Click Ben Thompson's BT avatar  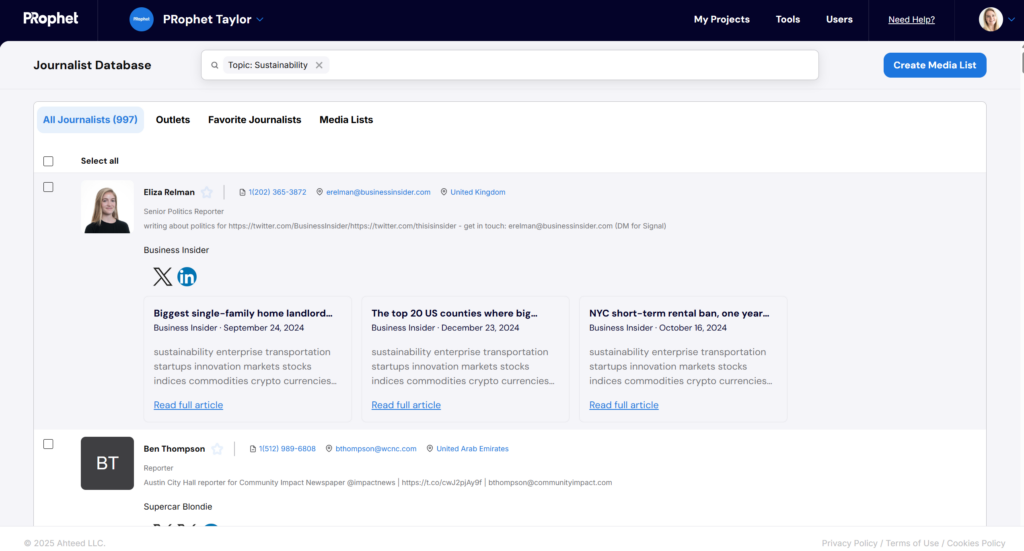pos(107,463)
